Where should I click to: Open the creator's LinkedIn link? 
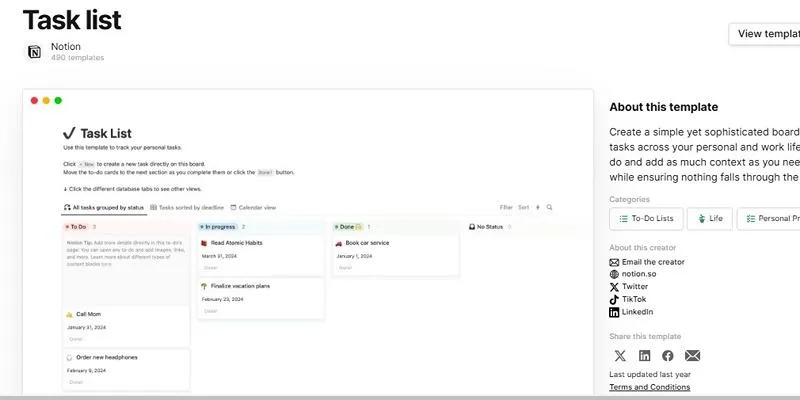pyautogui.click(x=637, y=312)
